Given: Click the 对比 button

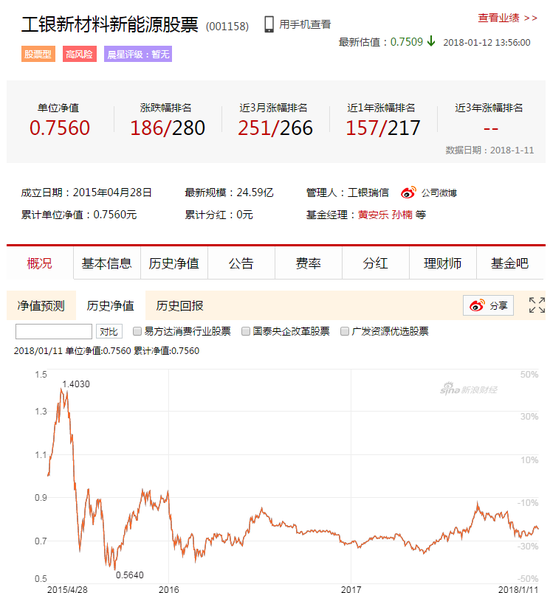Looking at the screenshot, I should point(109,331).
